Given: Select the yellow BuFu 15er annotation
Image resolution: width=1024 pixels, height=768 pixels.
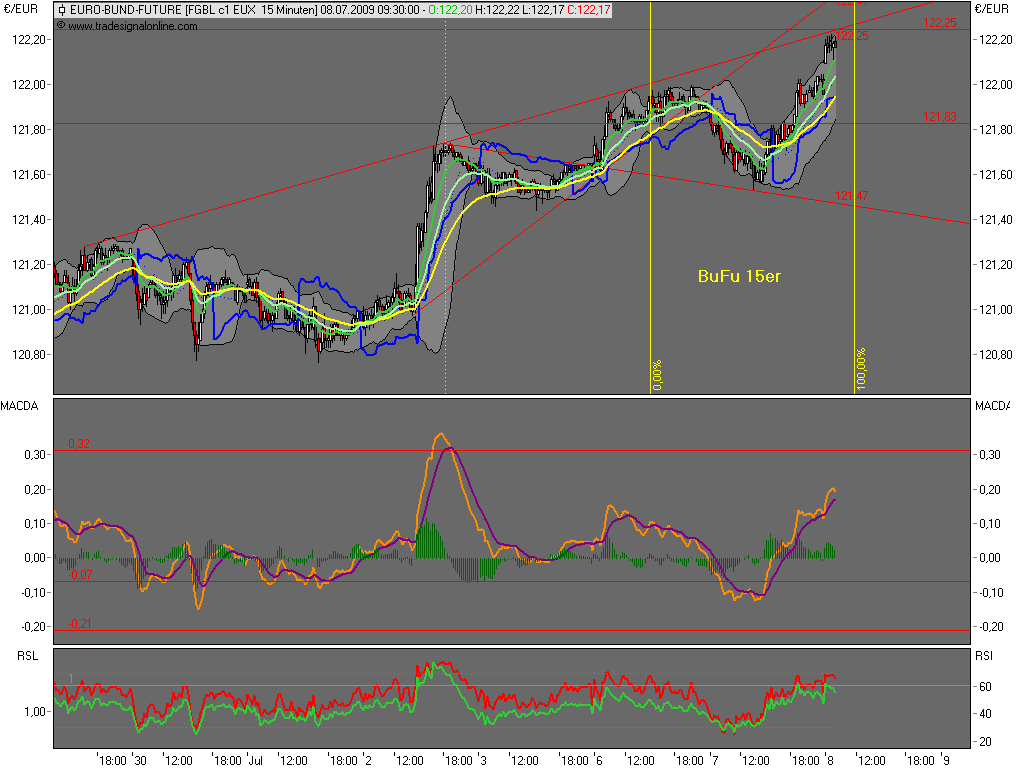Looking at the screenshot, I should [739, 276].
